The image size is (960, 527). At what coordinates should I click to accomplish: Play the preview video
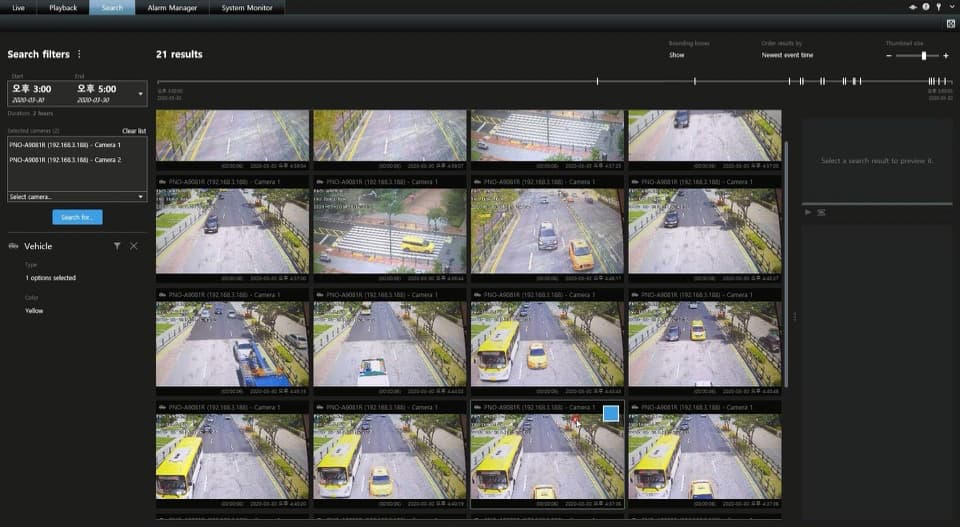(x=808, y=212)
